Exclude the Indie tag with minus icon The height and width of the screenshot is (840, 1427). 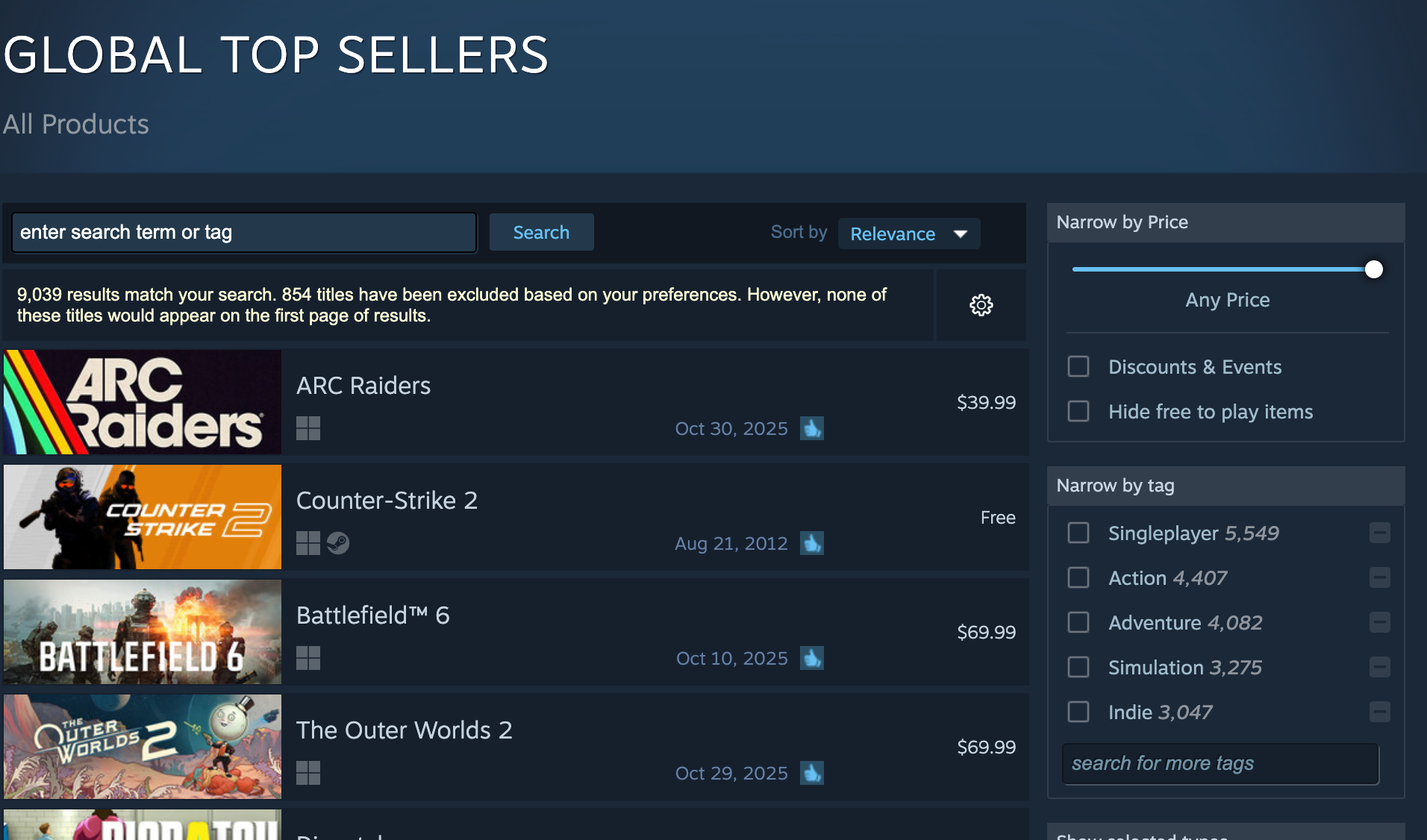pos(1379,712)
